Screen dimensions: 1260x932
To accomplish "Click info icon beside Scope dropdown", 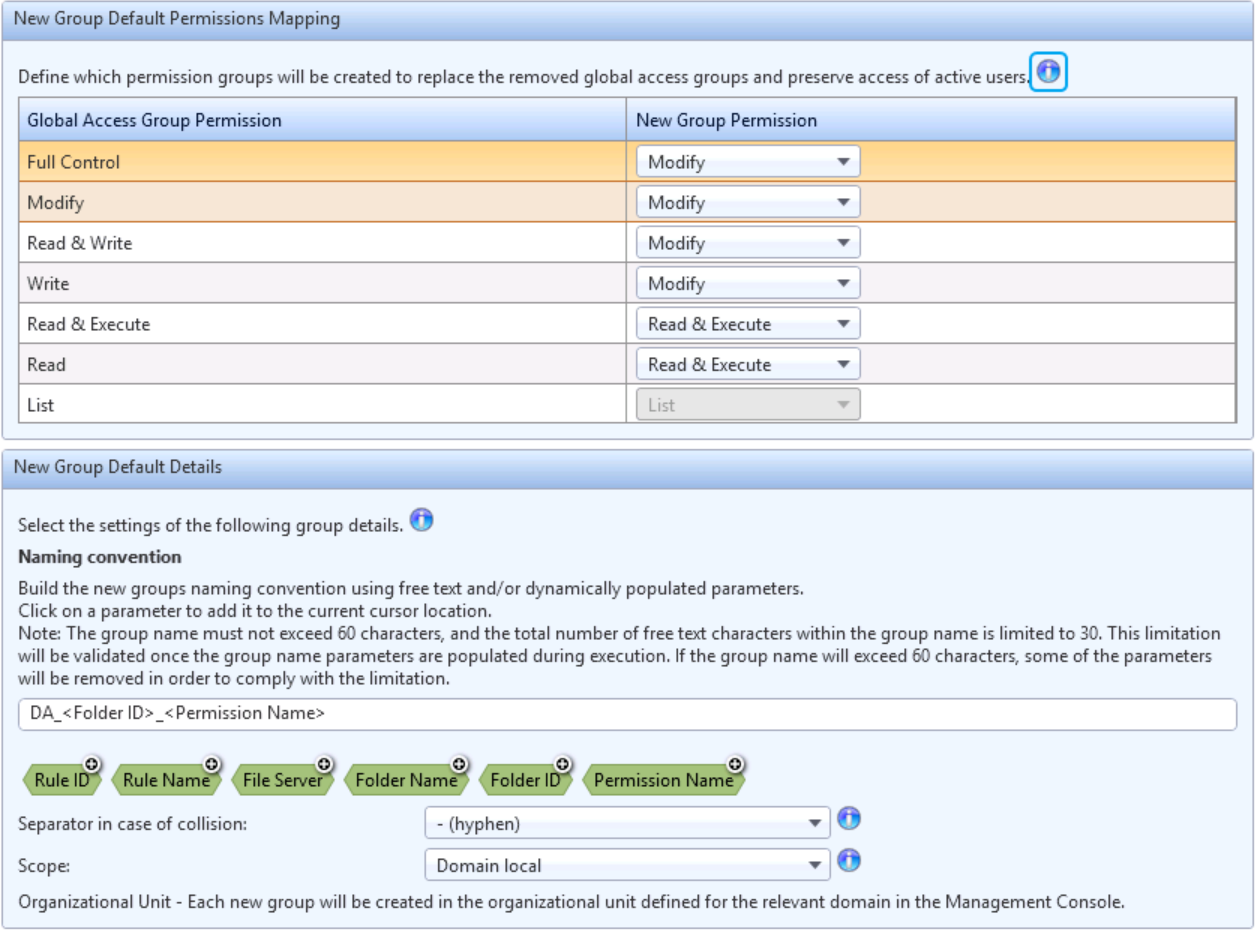I will [x=848, y=860].
